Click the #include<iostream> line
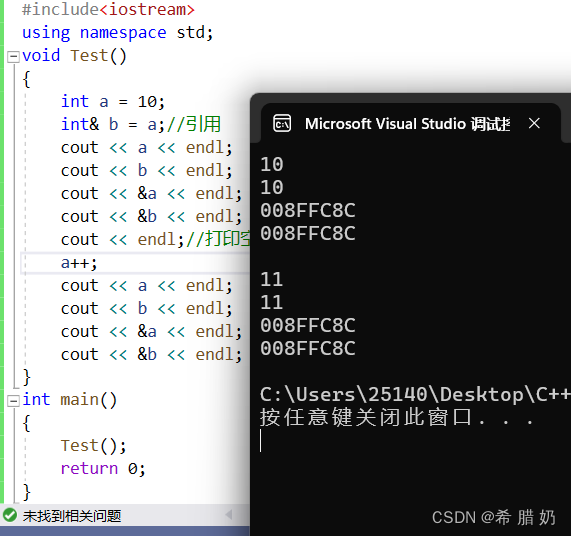Image resolution: width=571 pixels, height=536 pixels. click(108, 9)
